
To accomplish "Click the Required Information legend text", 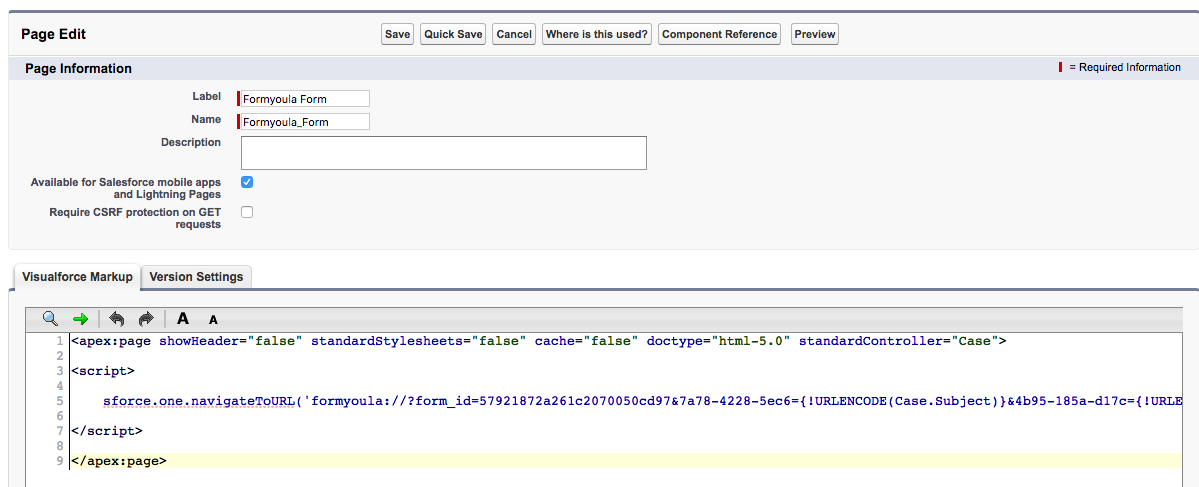I will (x=1125, y=67).
